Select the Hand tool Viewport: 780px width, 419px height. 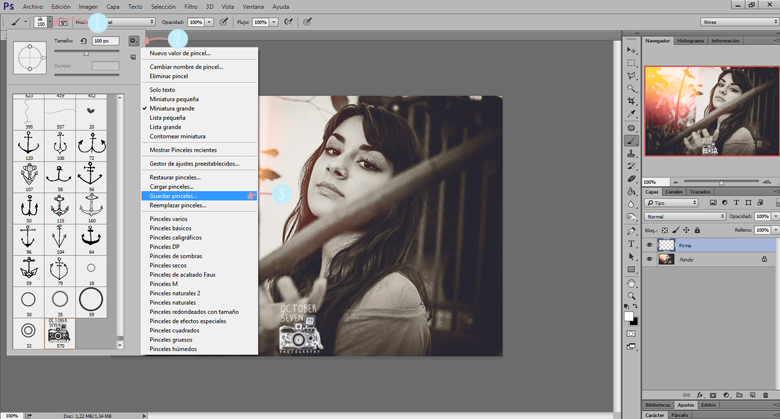coord(631,283)
